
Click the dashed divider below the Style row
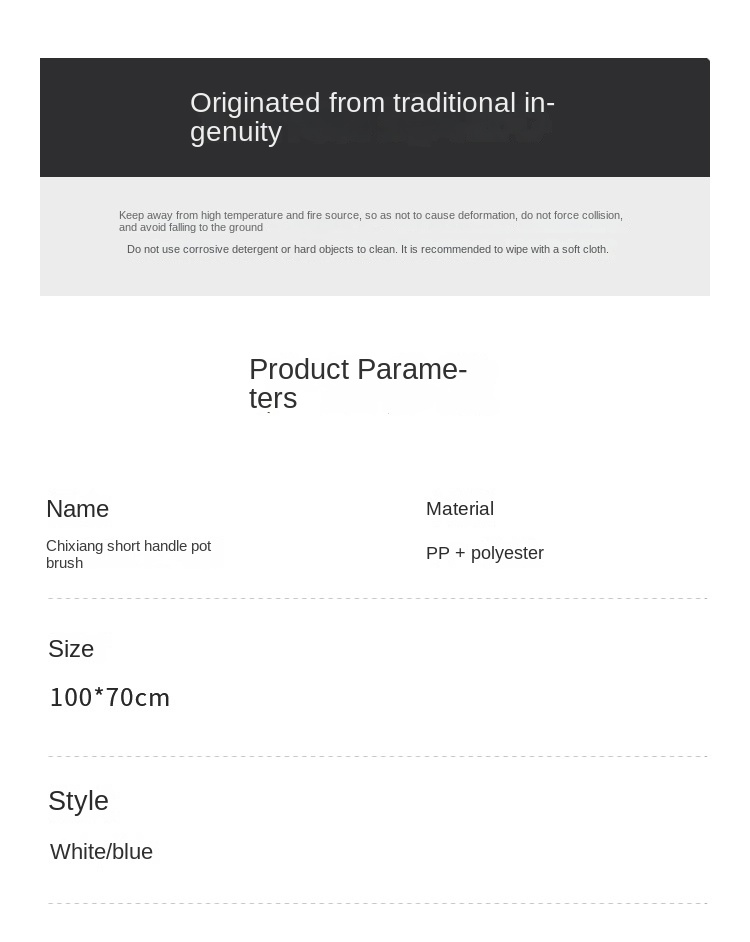pos(377,903)
